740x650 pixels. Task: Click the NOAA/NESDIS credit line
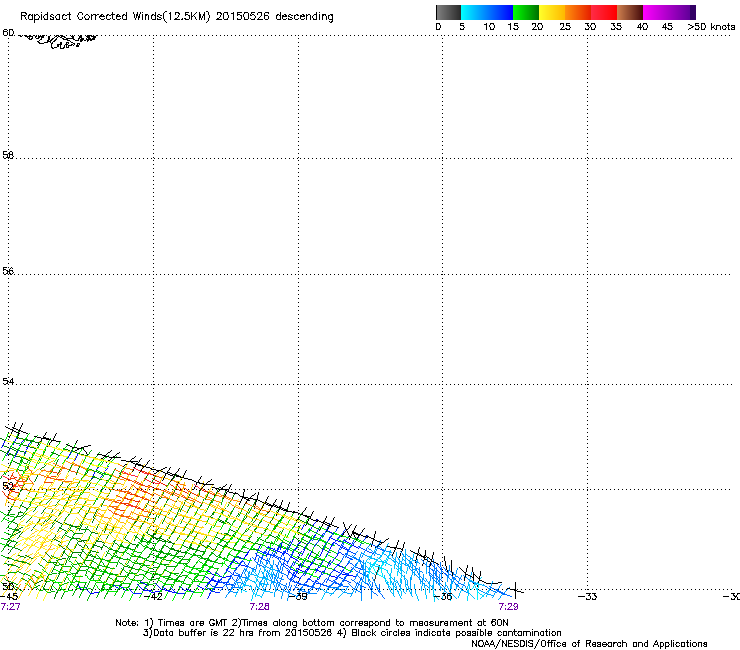(589, 644)
